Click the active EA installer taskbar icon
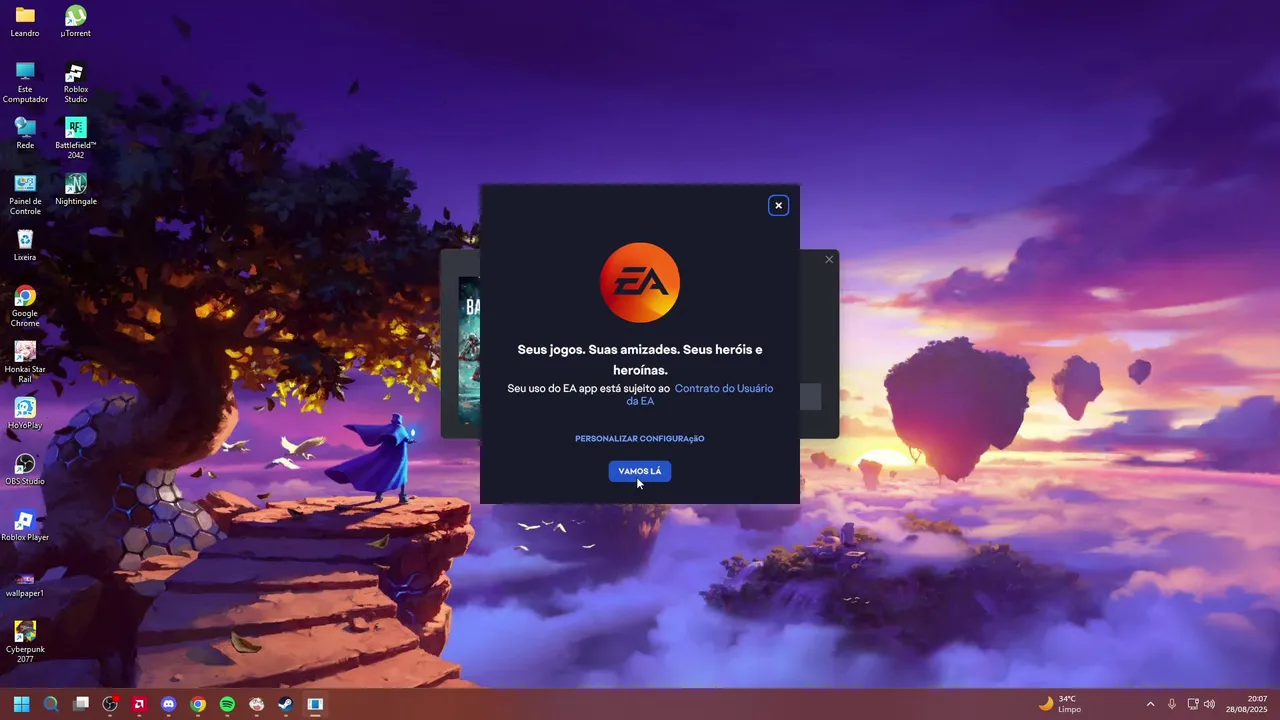Screen dimensions: 1280x720 point(315,704)
